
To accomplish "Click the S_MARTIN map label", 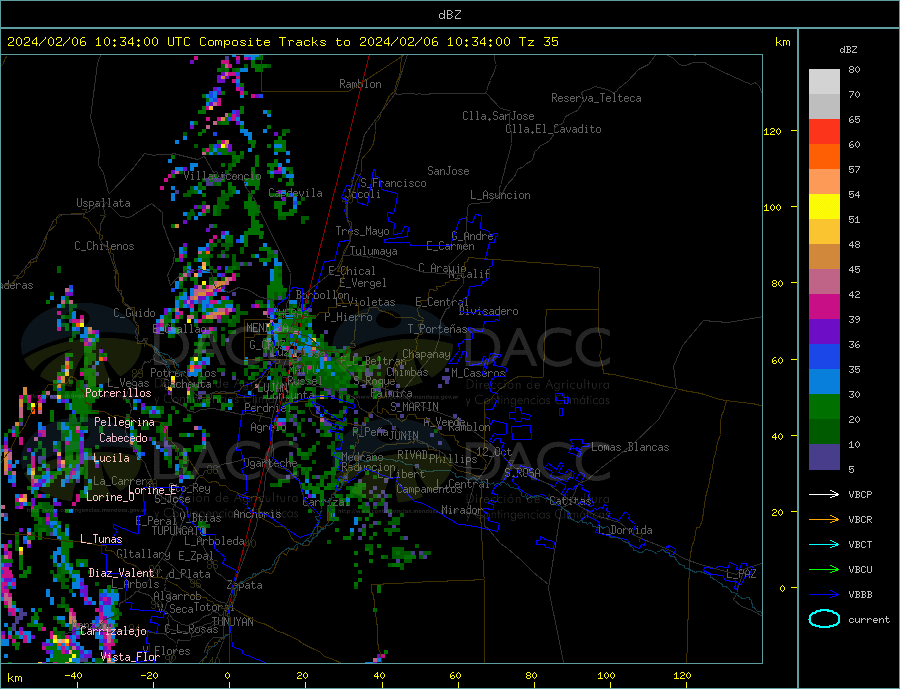I will [x=414, y=407].
